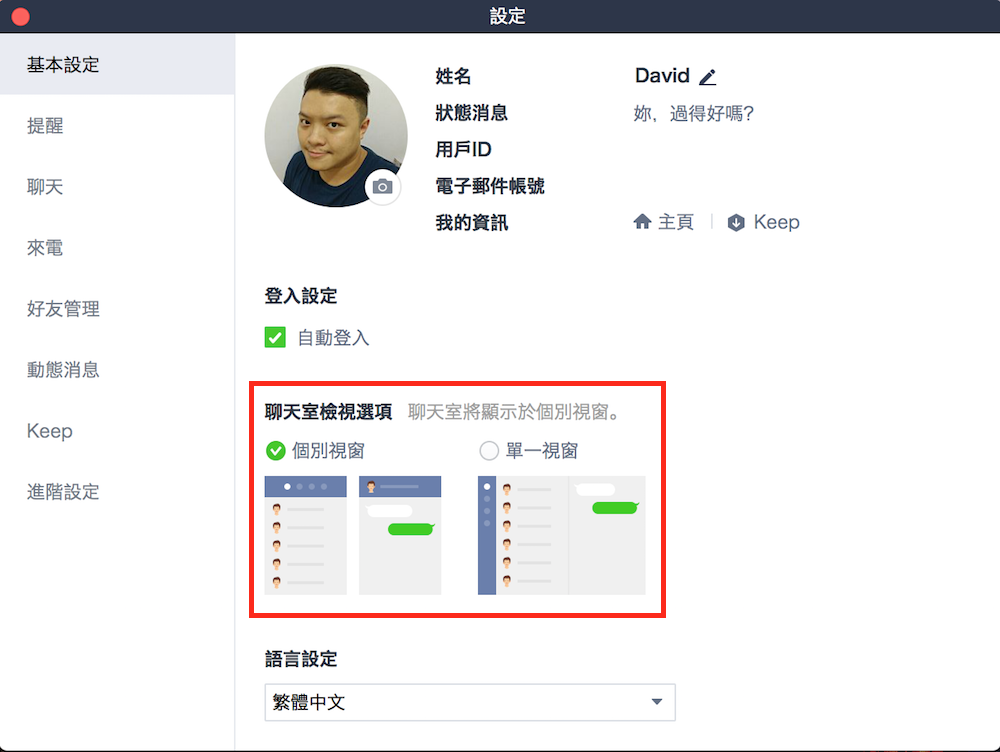Select the 單一視窗 radio option

[489, 451]
